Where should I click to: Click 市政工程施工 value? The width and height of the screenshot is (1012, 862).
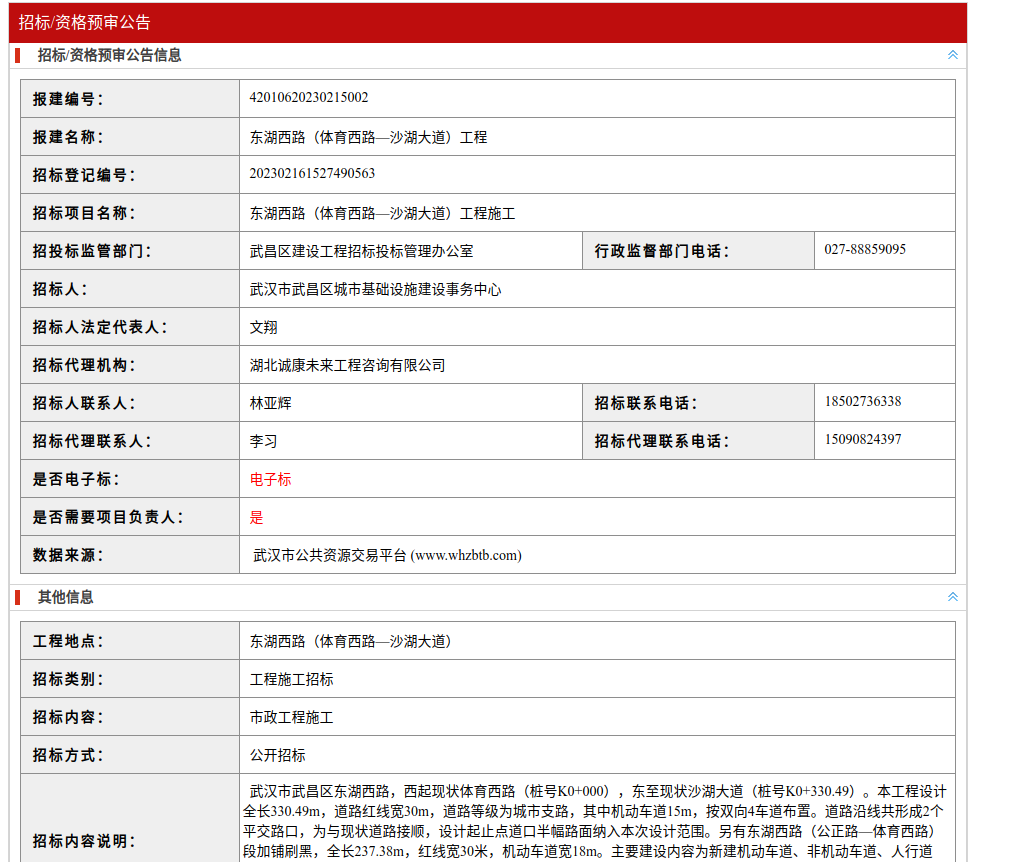click(x=291, y=718)
